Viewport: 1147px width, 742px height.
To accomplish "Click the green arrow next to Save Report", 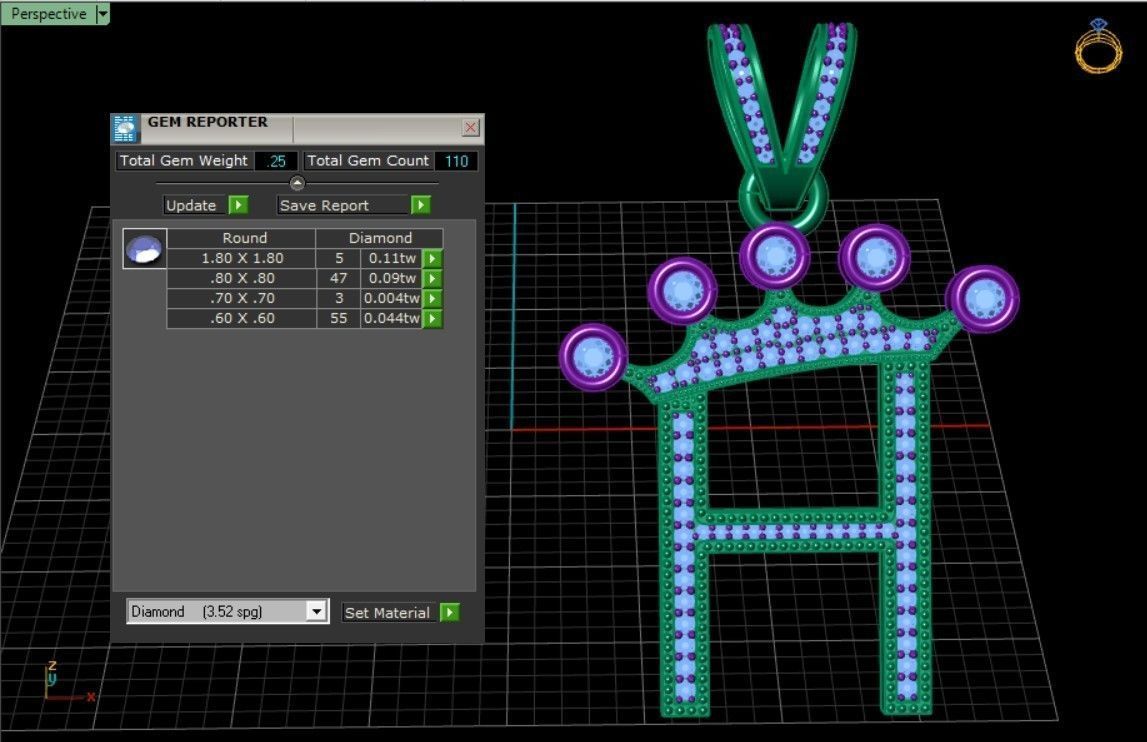I will [421, 206].
